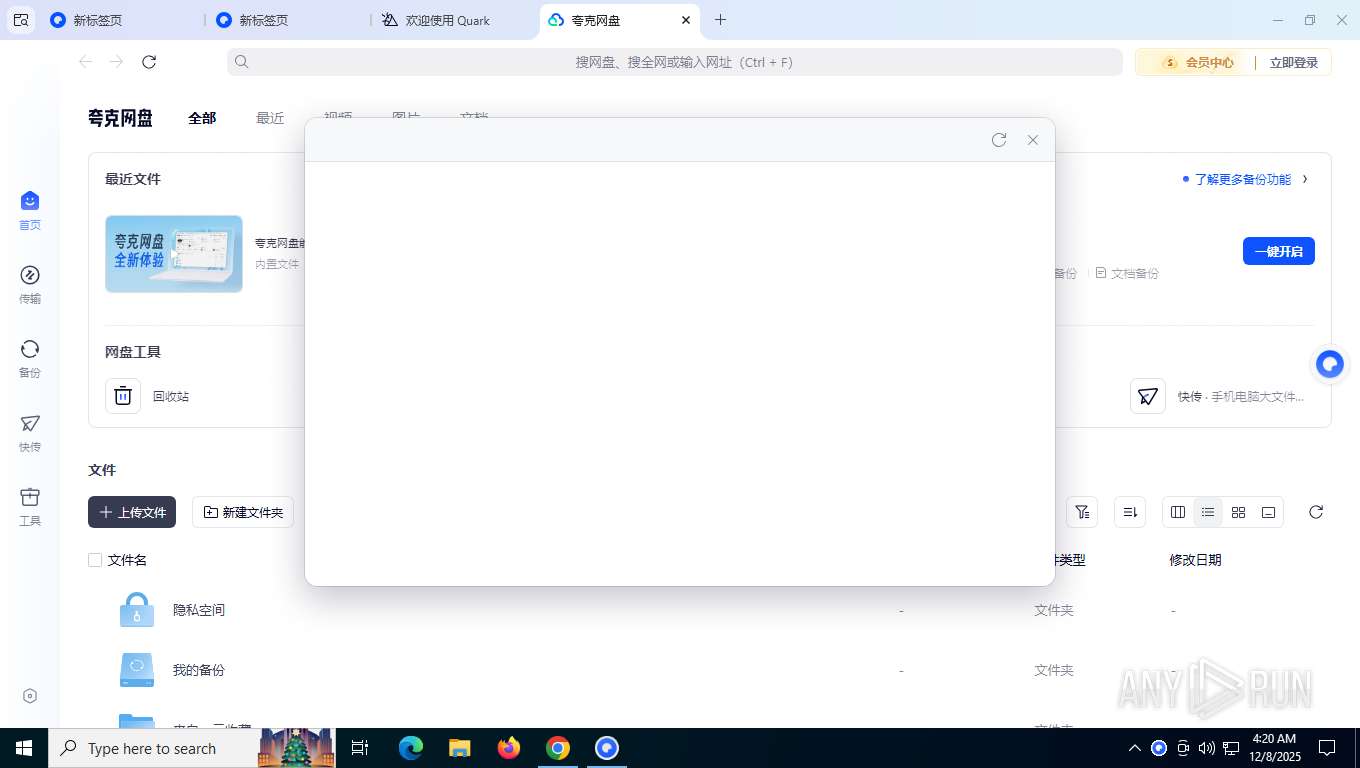The height and width of the screenshot is (768, 1360).
Task: Launch Firefox from the taskbar
Action: tap(509, 748)
